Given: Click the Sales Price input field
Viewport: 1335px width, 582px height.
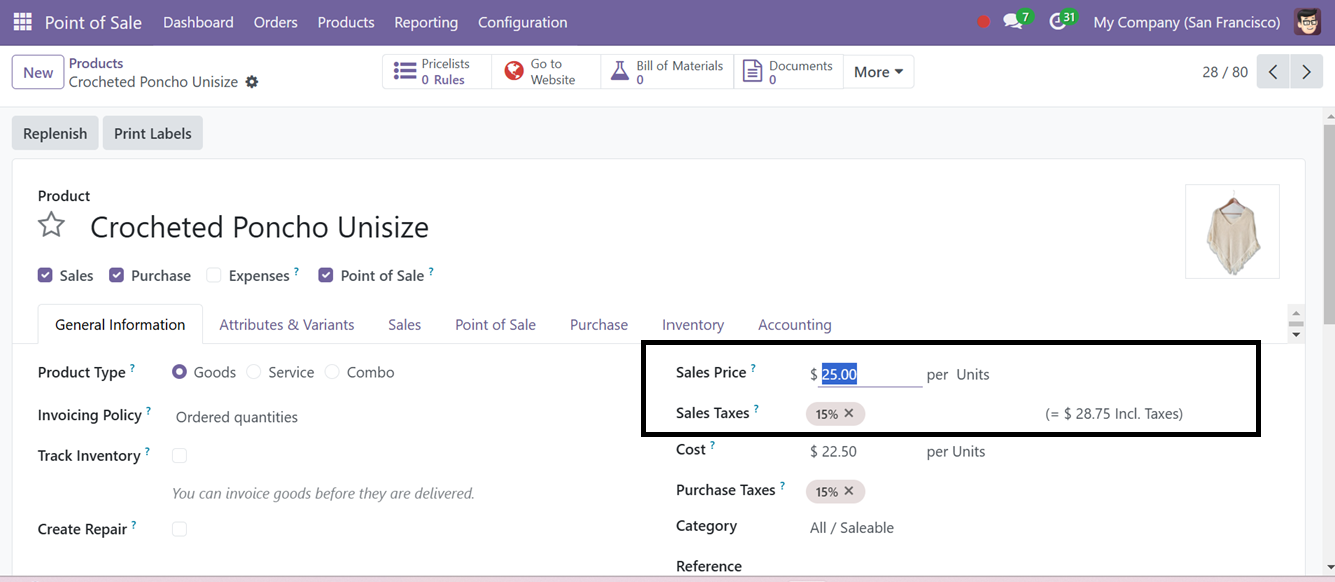Looking at the screenshot, I should click(870, 374).
